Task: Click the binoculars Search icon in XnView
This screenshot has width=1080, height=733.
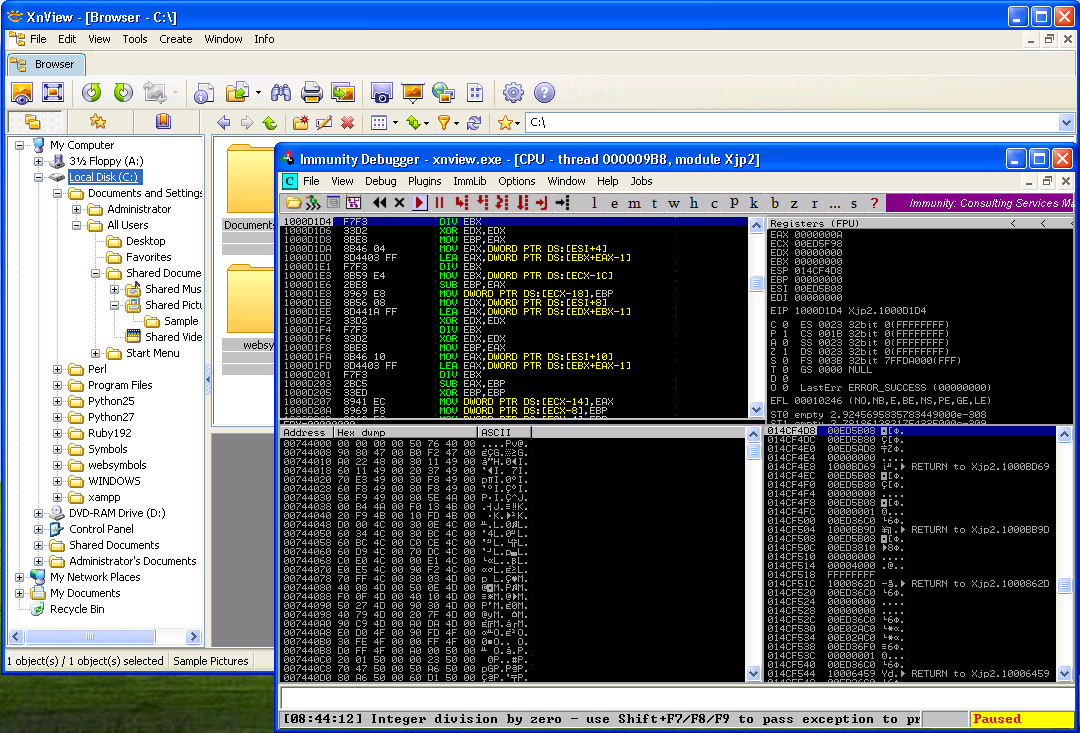Action: tap(280, 93)
